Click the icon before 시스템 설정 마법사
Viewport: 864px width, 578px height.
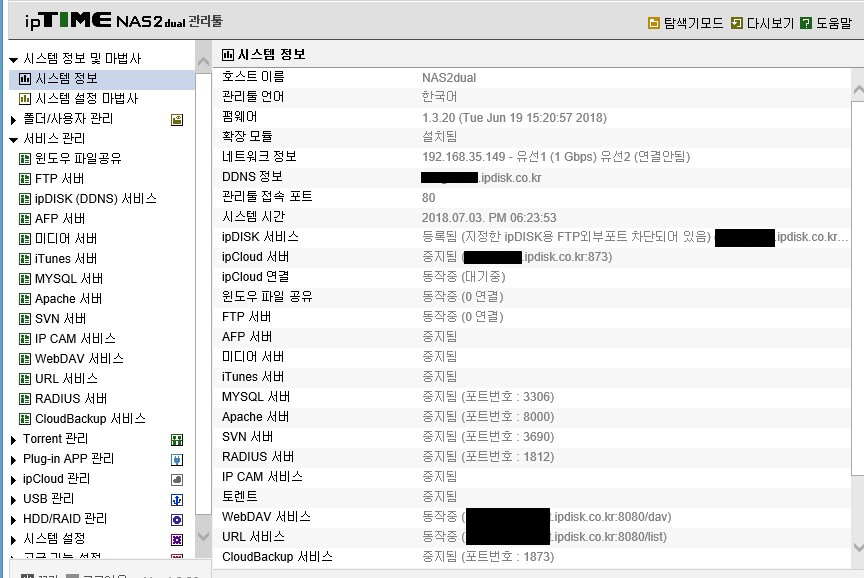(25, 99)
